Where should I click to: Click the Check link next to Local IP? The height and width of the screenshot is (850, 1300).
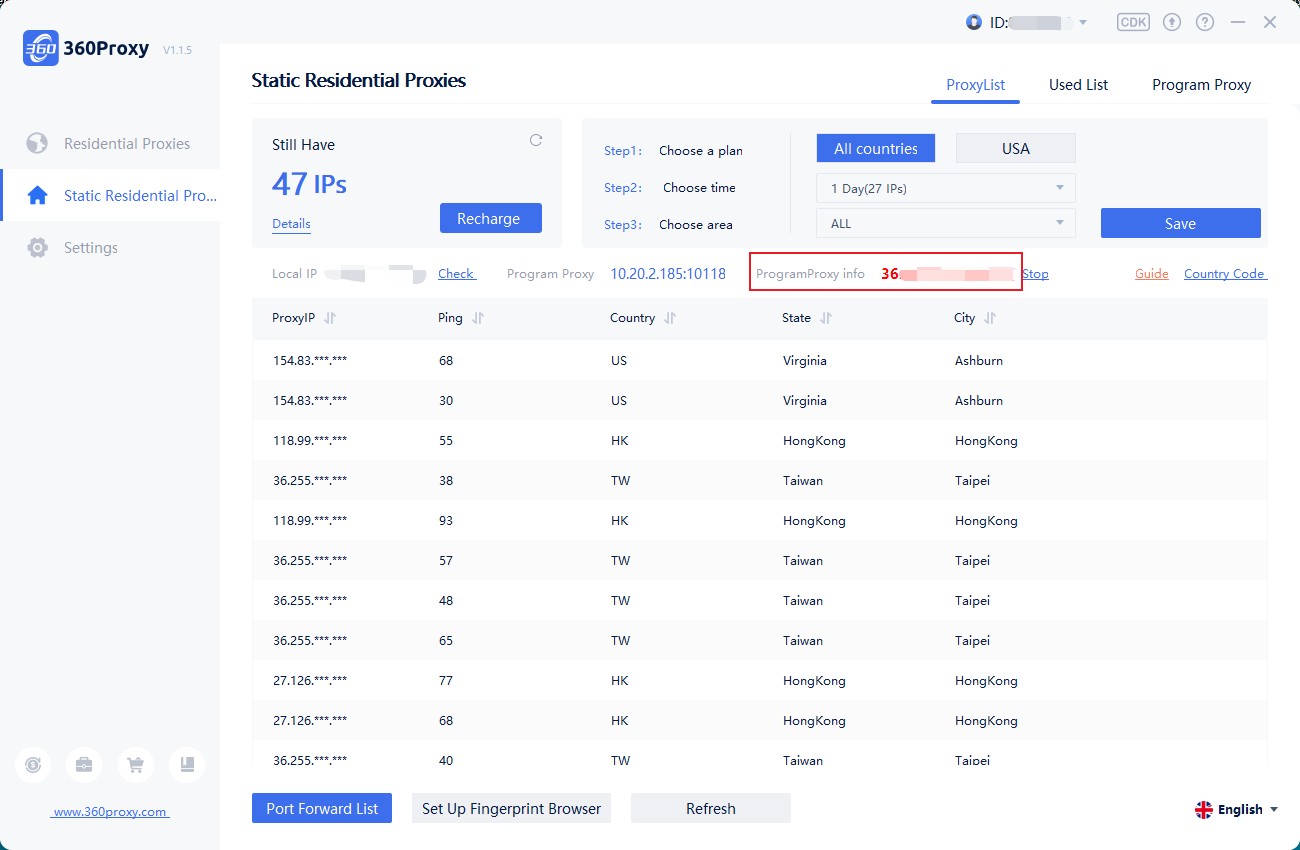click(x=457, y=273)
